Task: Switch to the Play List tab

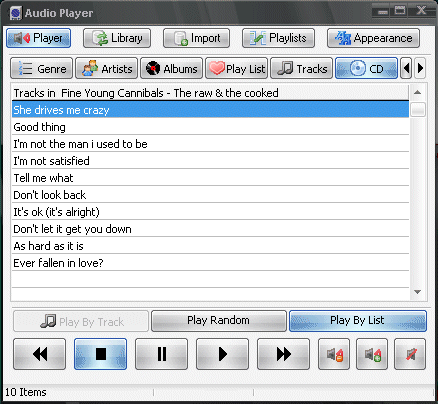Action: pyautogui.click(x=236, y=68)
